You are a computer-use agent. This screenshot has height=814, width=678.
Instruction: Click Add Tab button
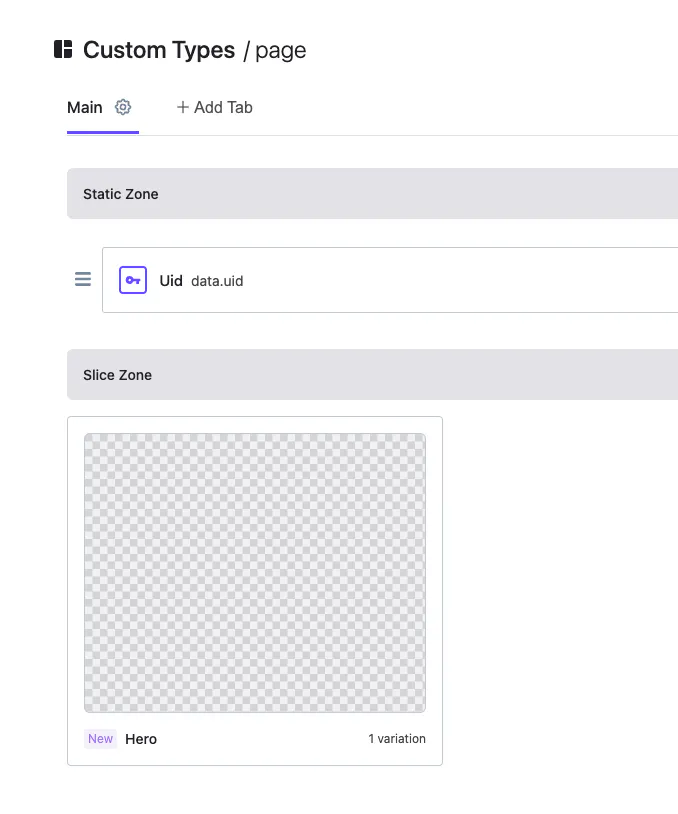[x=214, y=107]
